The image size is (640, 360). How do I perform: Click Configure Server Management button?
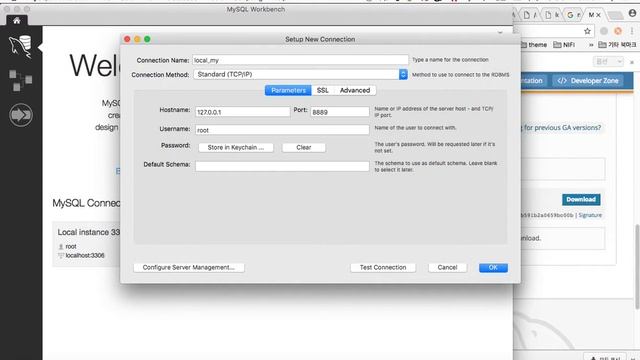[189, 267]
